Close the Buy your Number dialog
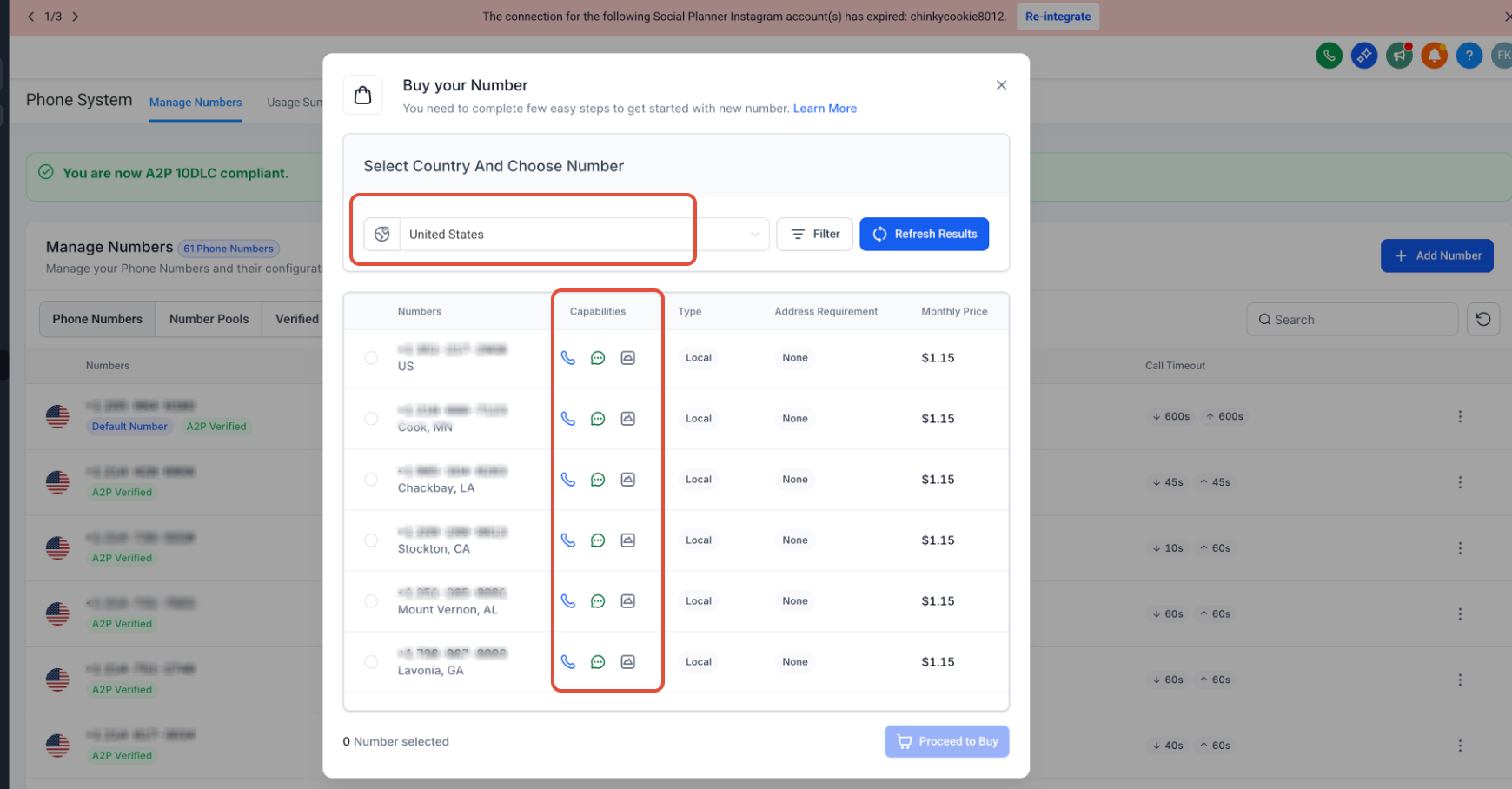This screenshot has width=1512, height=789. (x=1001, y=85)
